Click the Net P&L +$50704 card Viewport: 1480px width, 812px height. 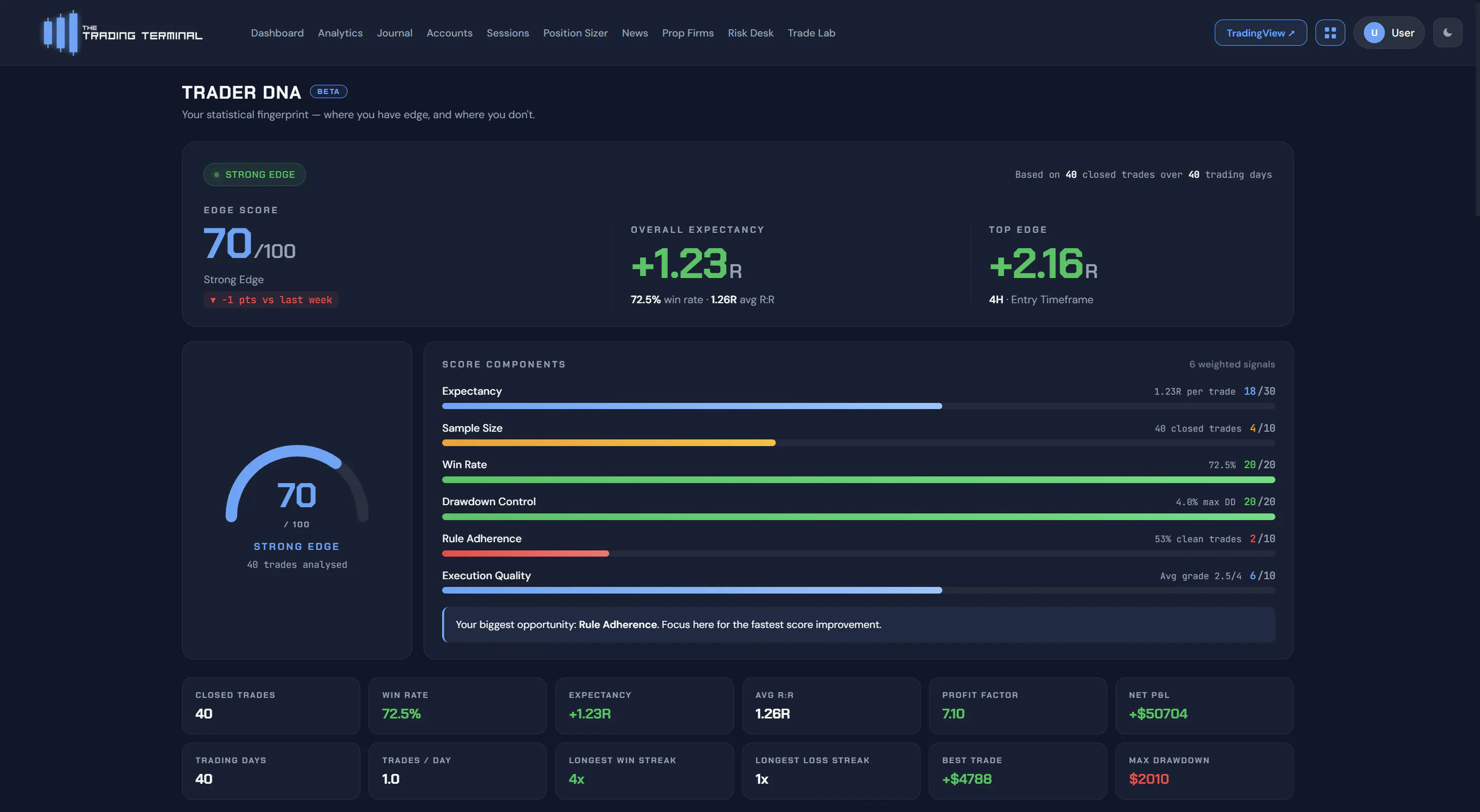tap(1204, 705)
